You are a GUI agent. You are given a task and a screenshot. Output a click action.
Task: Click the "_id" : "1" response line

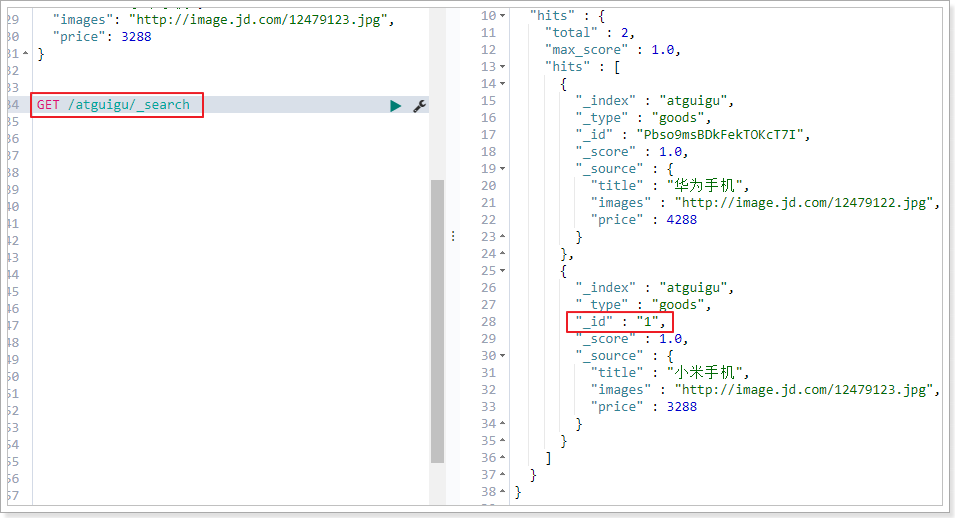tap(620, 322)
